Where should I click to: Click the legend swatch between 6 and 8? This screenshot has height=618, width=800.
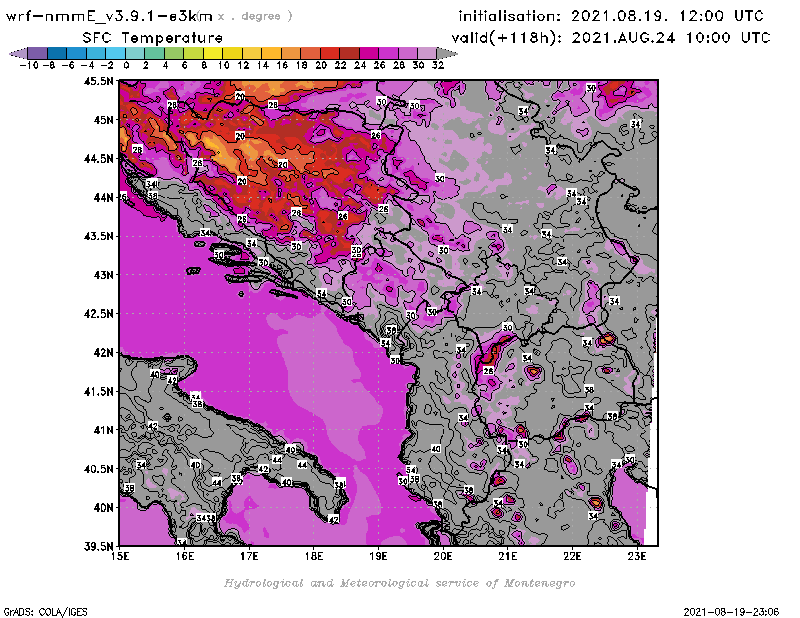tap(193, 53)
